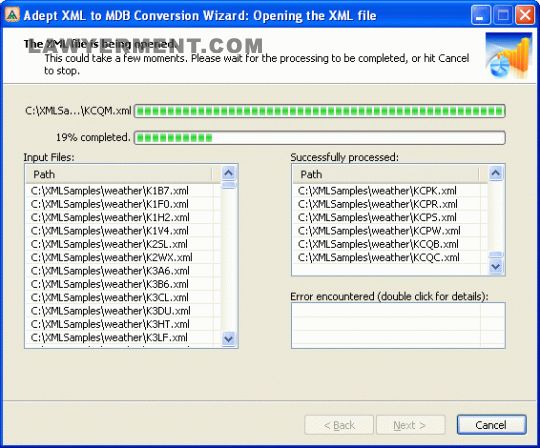Select K3LF.xml in Input Files
540x448 pixels.
[x=109, y=338]
